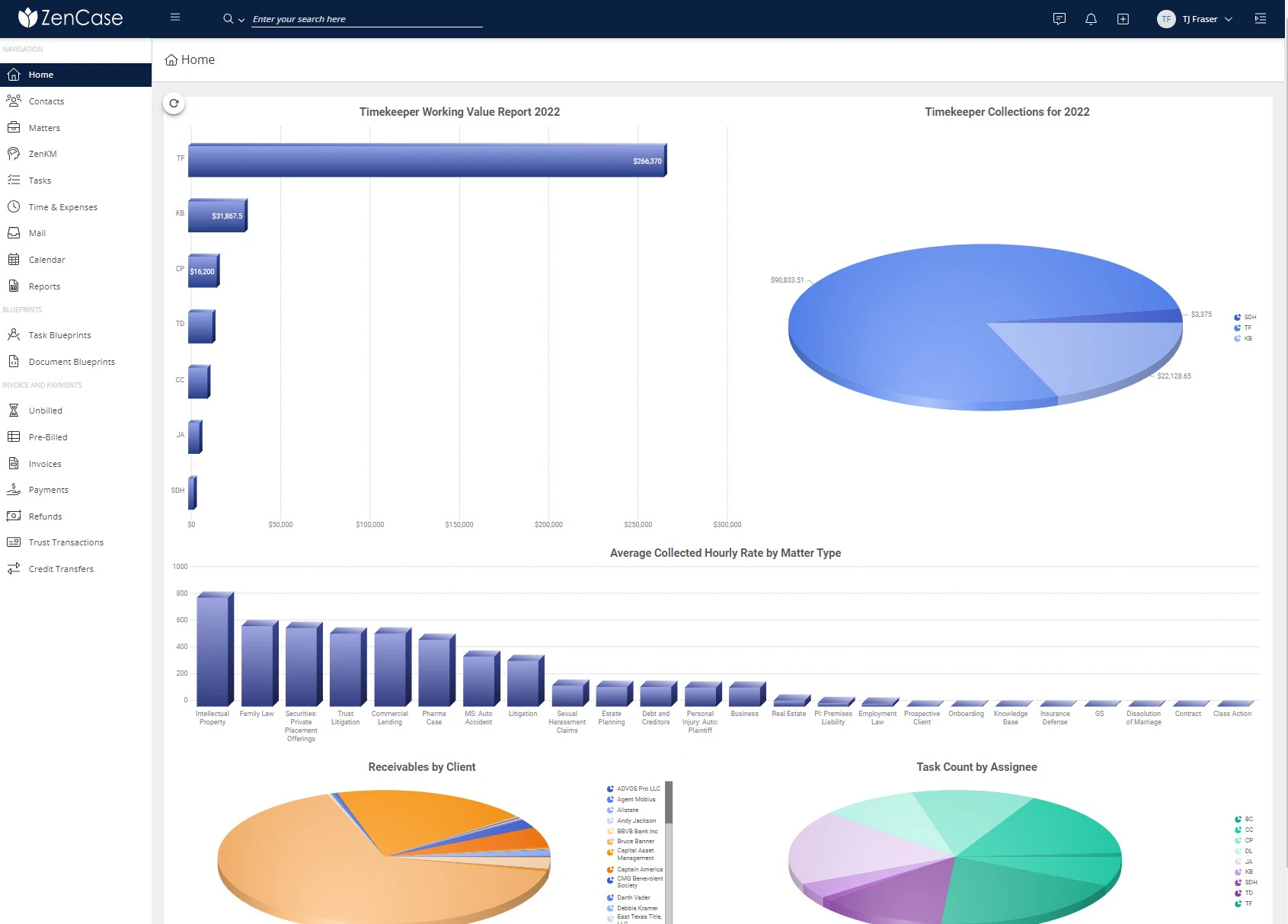Open the hamburger menu to collapse navigation

(x=174, y=17)
